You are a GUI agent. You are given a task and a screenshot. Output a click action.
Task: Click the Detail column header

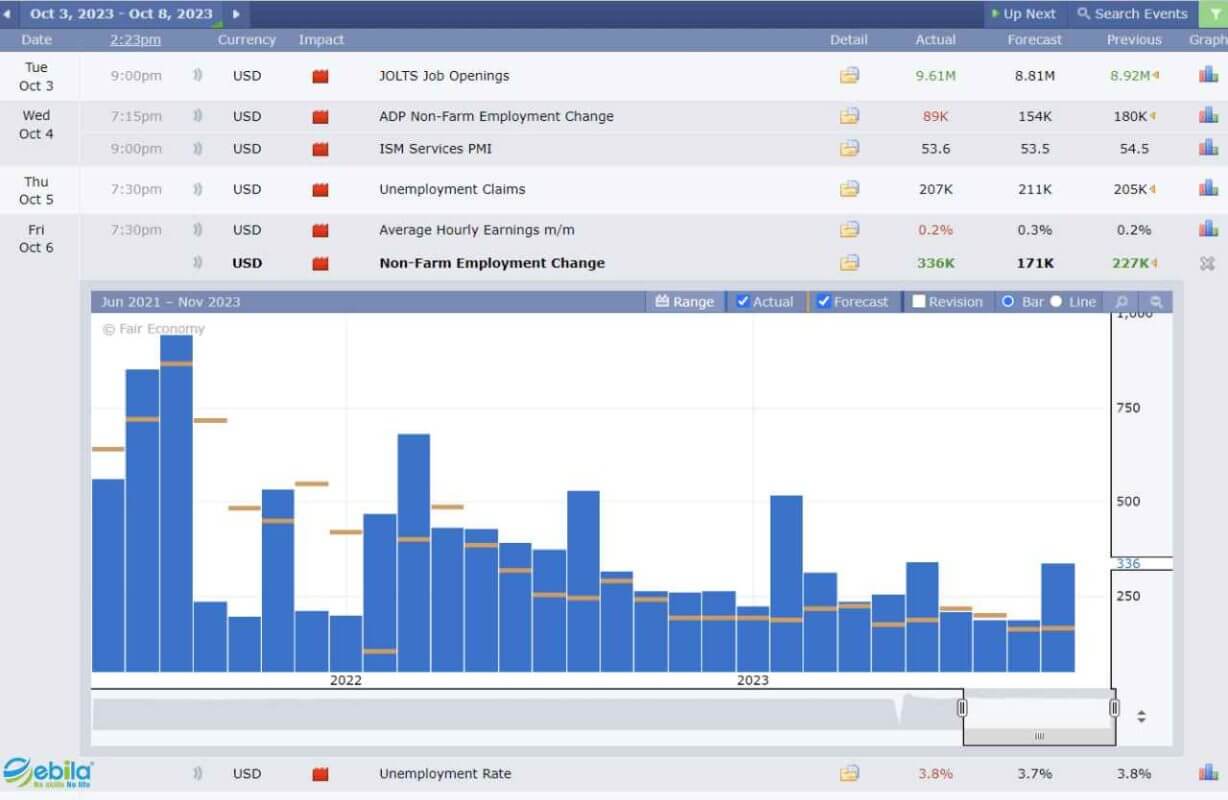[x=849, y=40]
